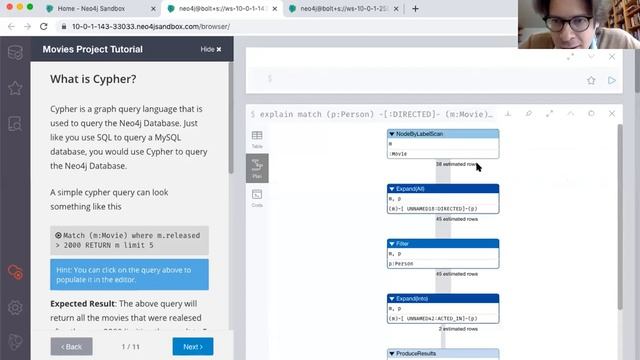Switch to the third neo4j@bolt tab
Screen dimensions: 640x360
pos(343,9)
